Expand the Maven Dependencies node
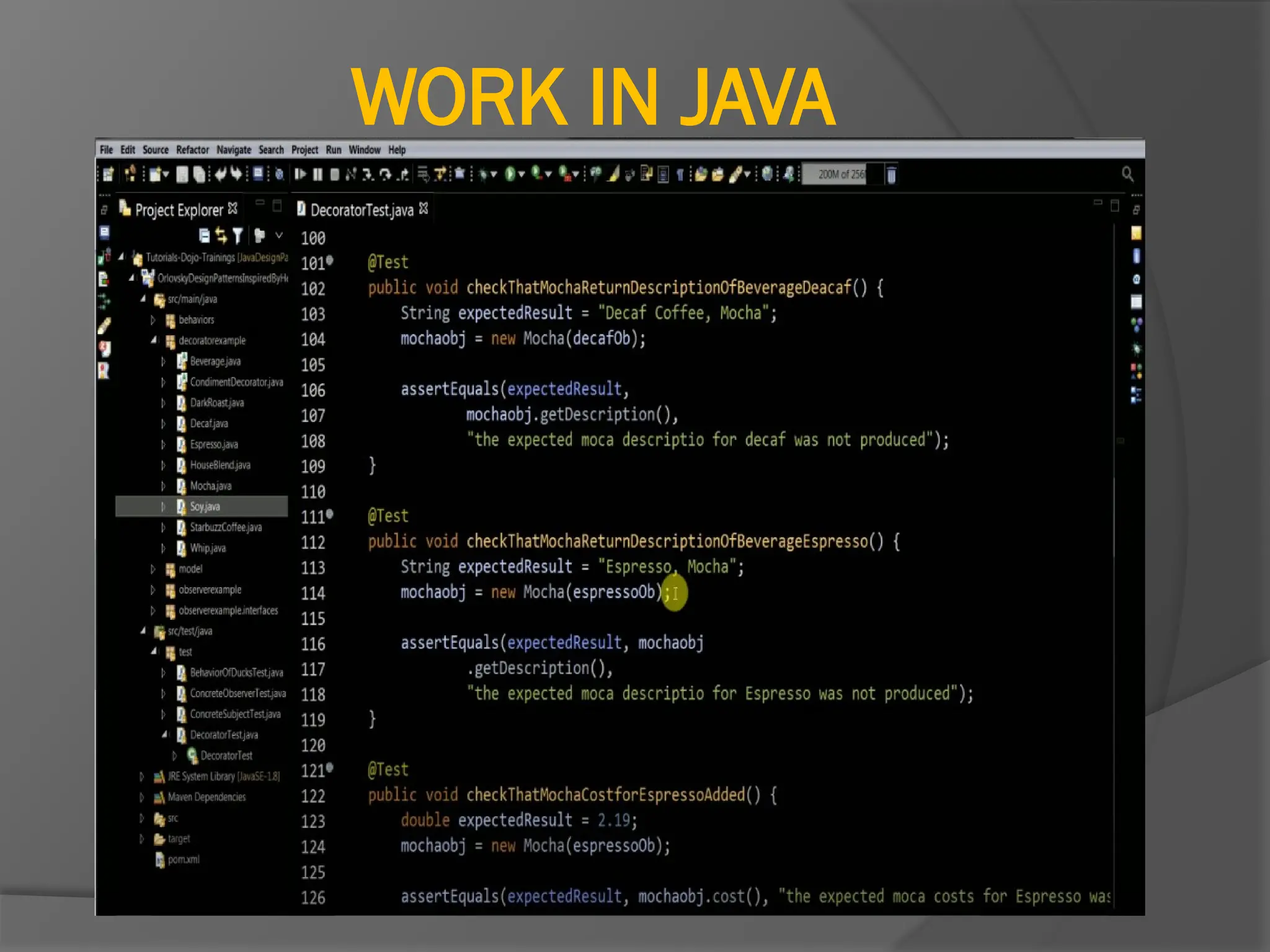 click(142, 797)
